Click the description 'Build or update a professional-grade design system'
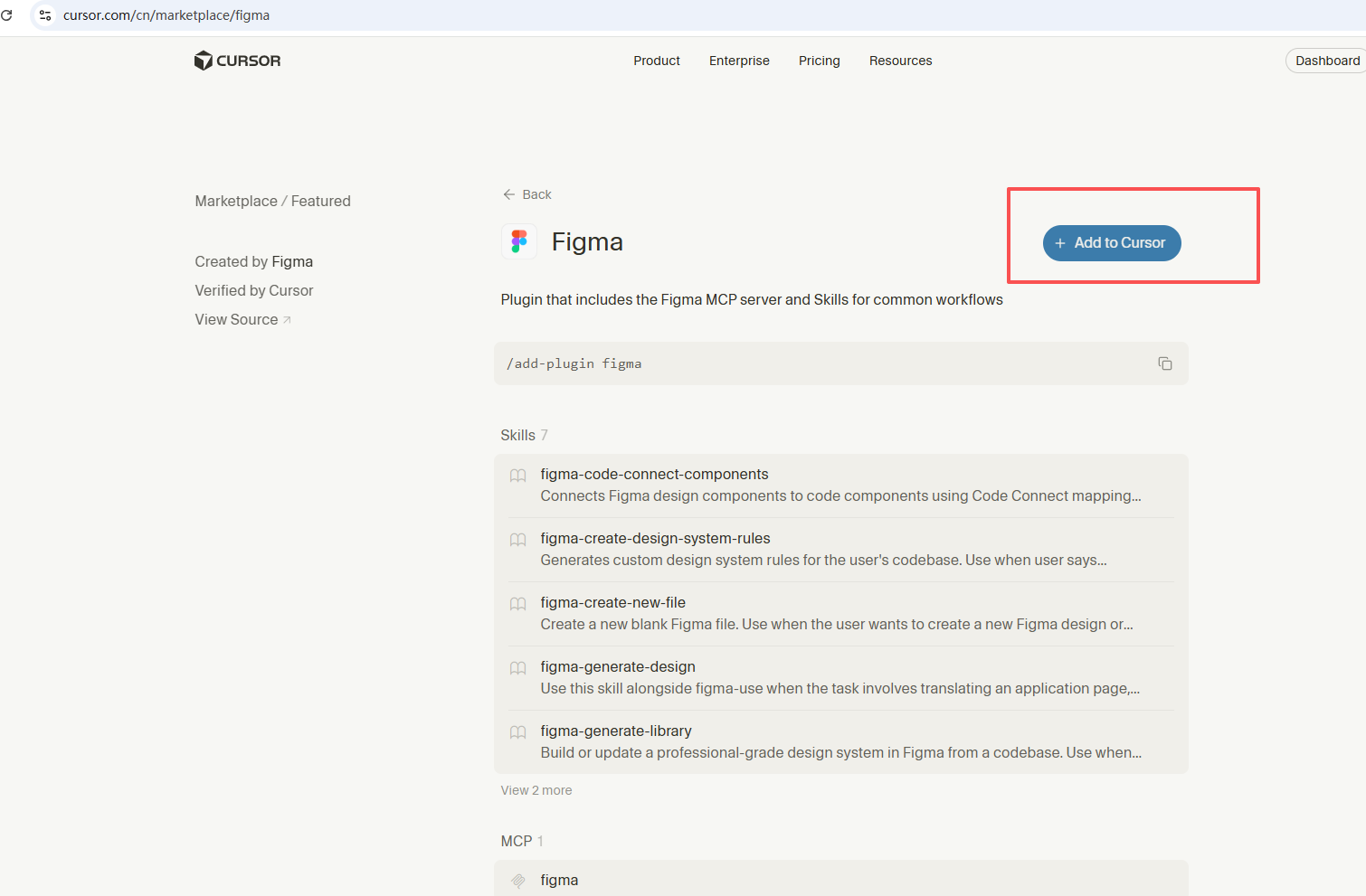Viewport: 1366px width, 896px height. tap(841, 752)
